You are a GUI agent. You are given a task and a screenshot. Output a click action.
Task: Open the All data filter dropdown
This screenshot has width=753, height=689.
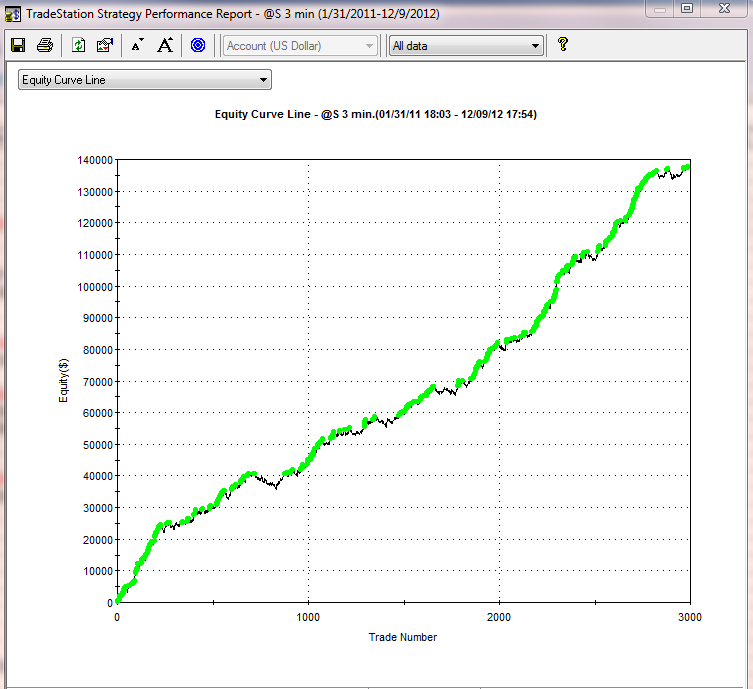click(x=535, y=46)
